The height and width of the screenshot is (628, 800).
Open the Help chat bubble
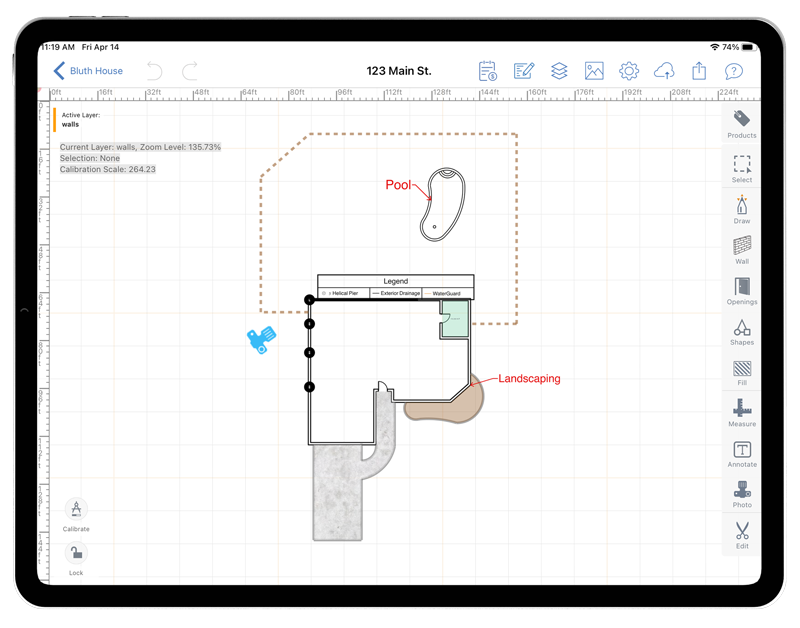pos(733,70)
